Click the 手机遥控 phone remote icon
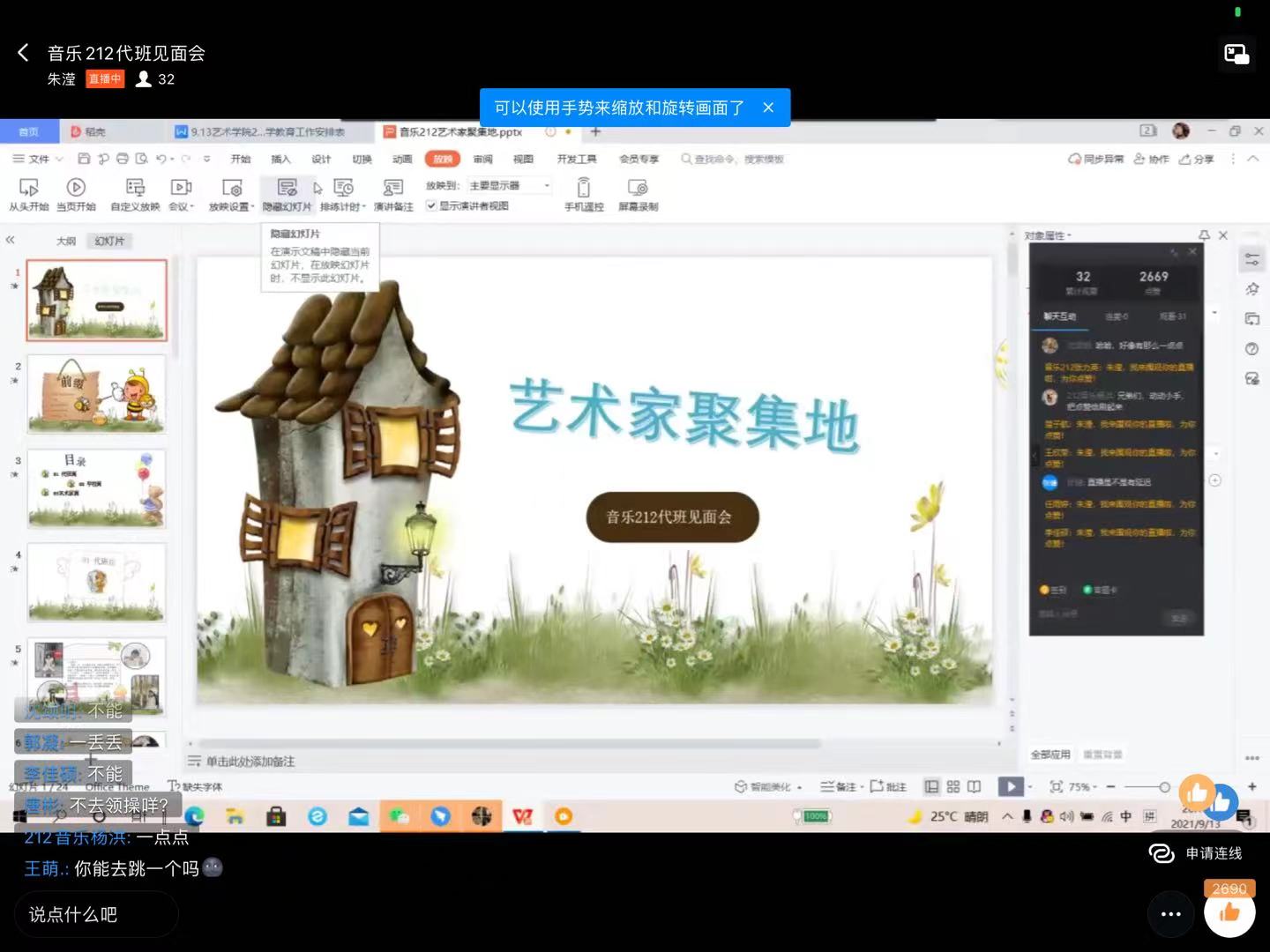This screenshot has width=1270, height=952. pyautogui.click(x=584, y=189)
